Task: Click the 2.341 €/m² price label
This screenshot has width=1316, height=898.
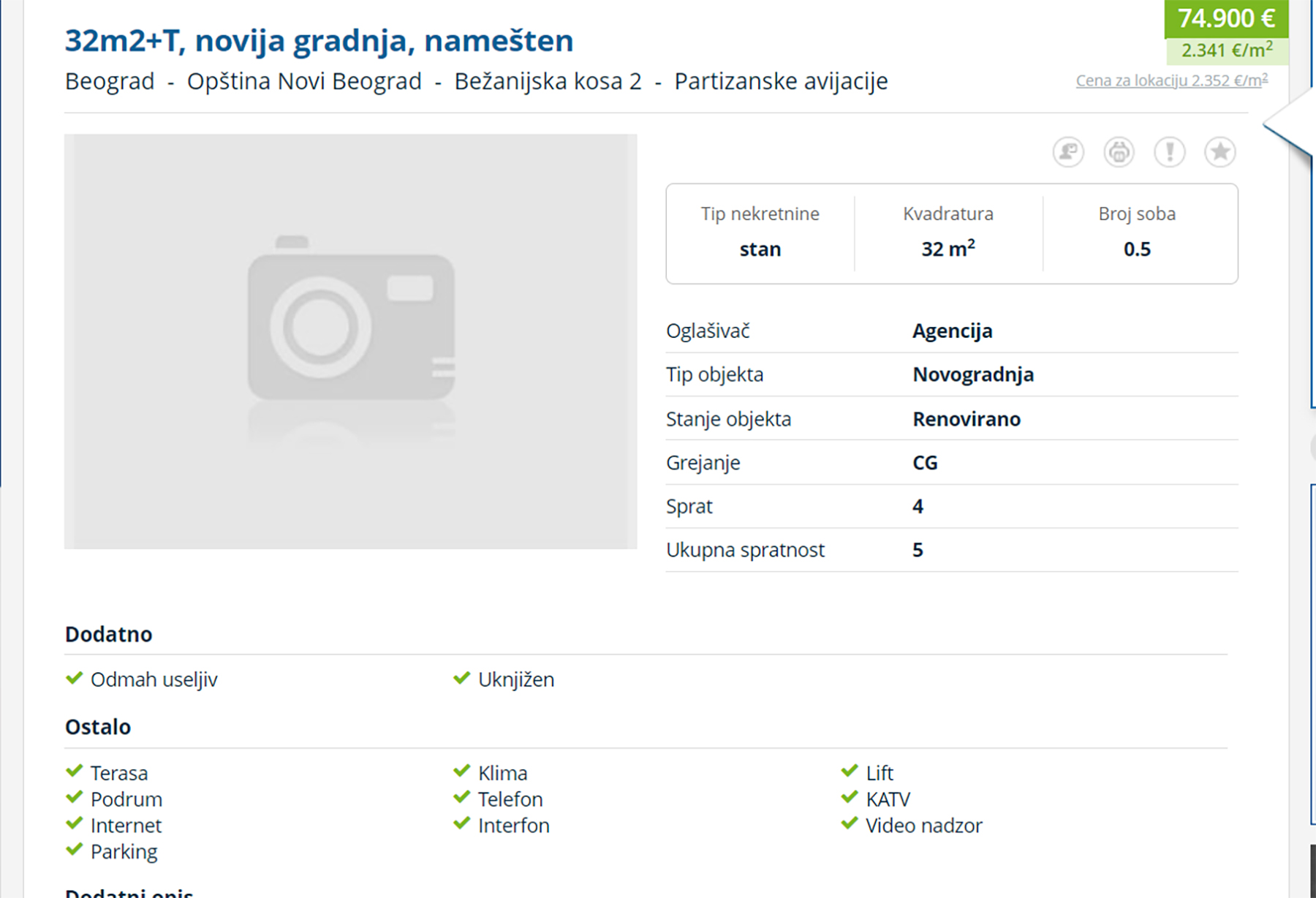Action: [x=1226, y=50]
